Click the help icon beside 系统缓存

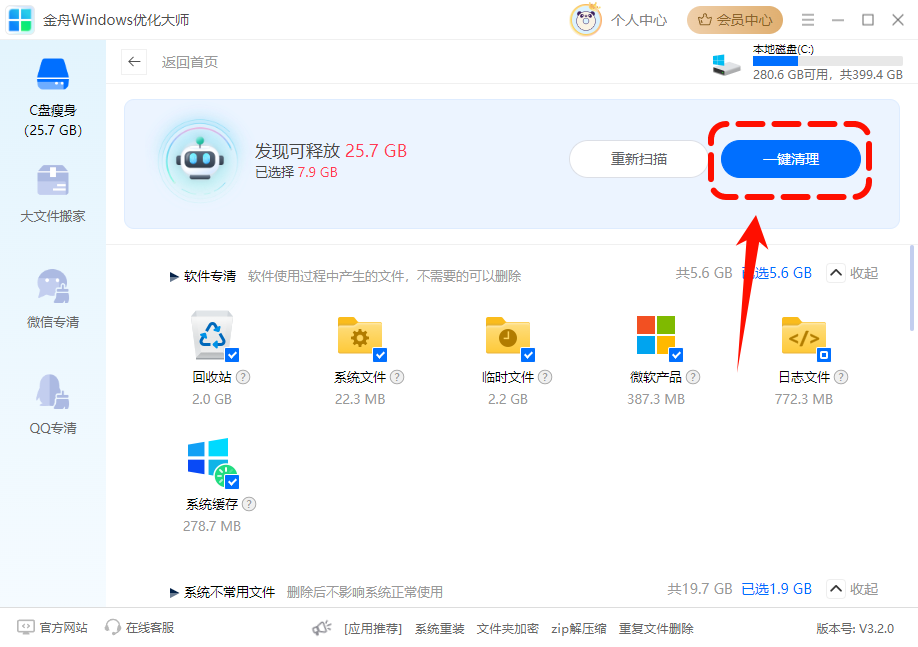point(249,504)
